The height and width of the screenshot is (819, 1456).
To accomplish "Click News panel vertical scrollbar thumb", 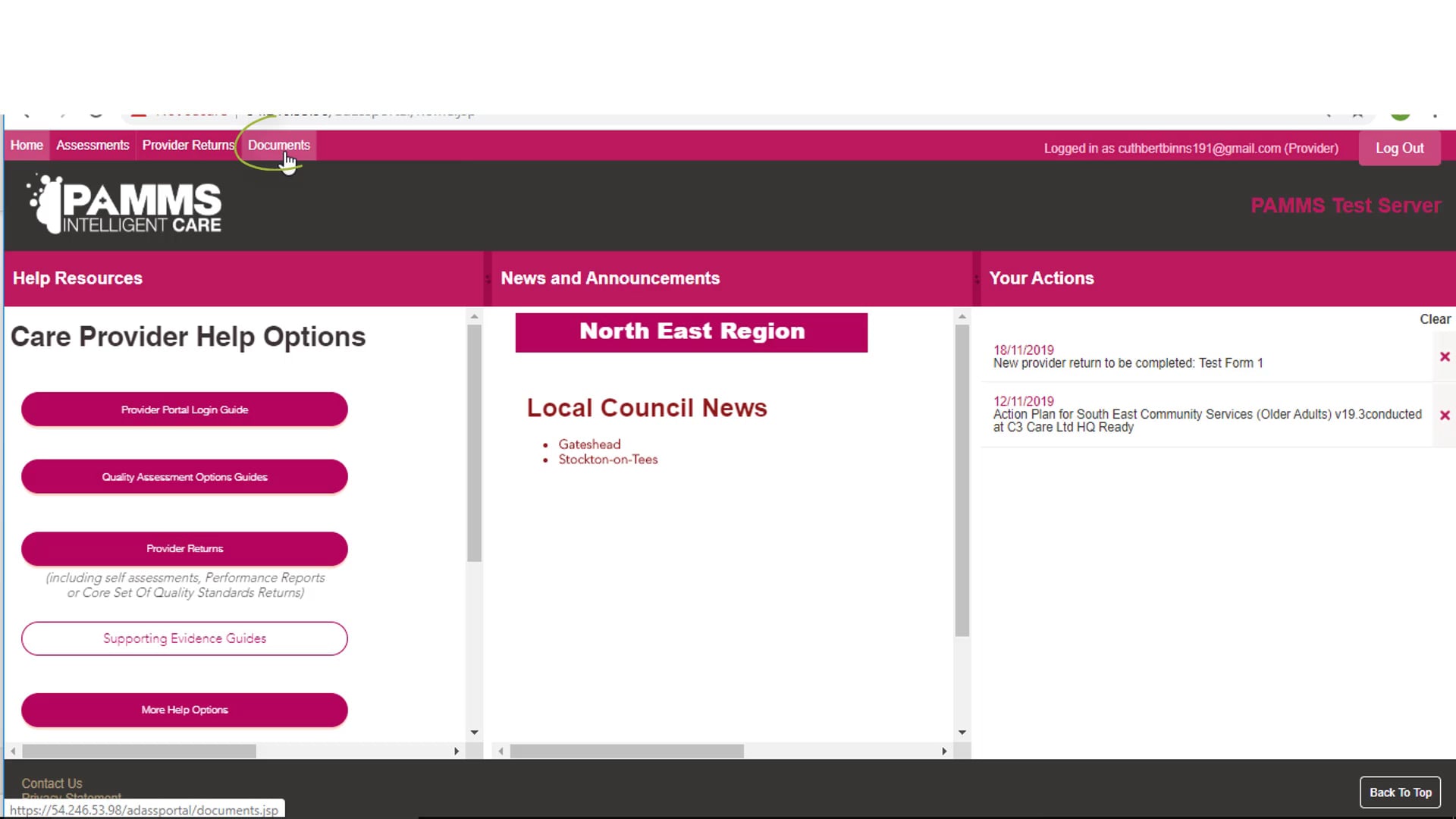I will point(962,481).
